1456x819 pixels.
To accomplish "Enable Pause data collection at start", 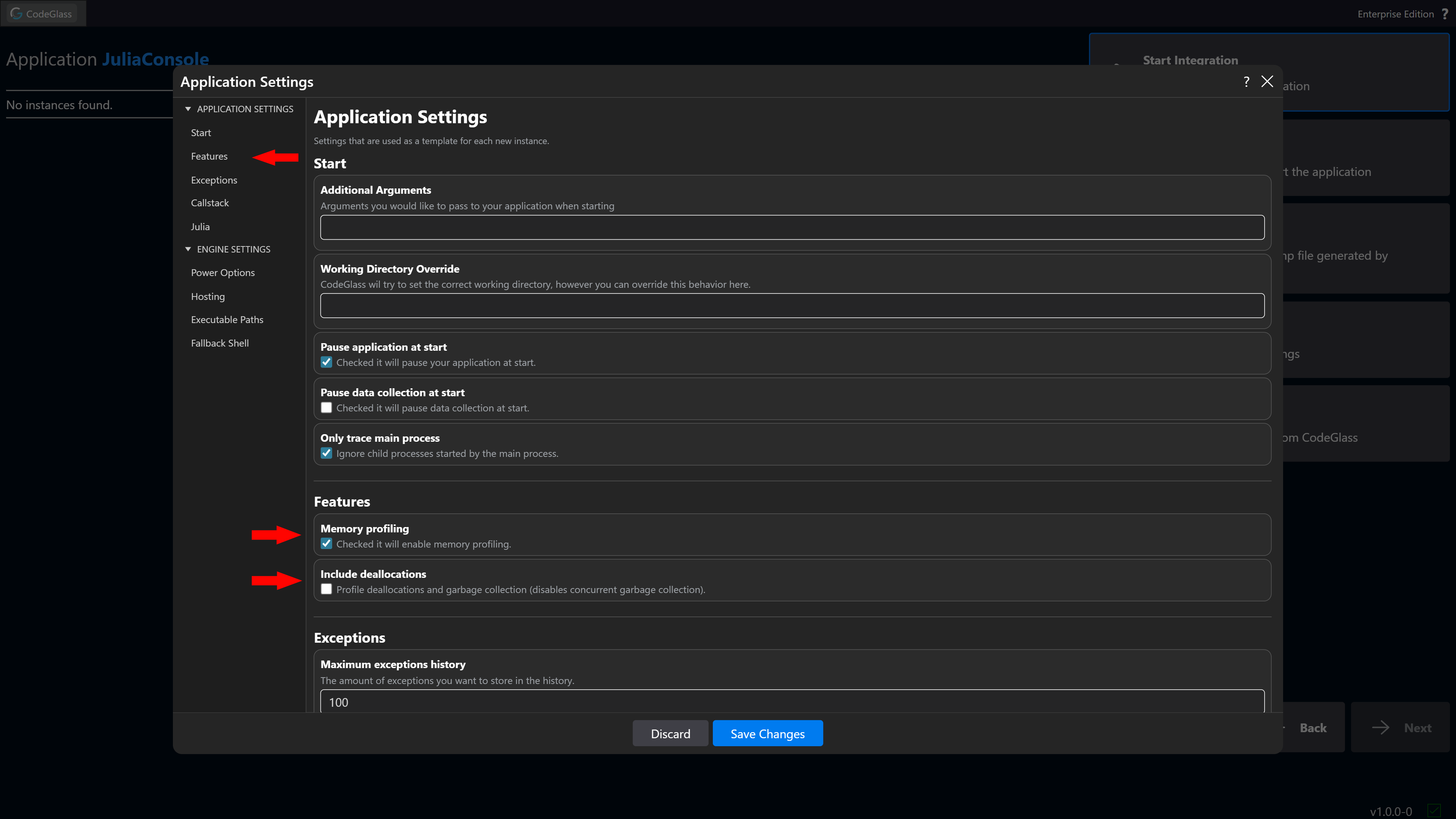I will 326,408.
